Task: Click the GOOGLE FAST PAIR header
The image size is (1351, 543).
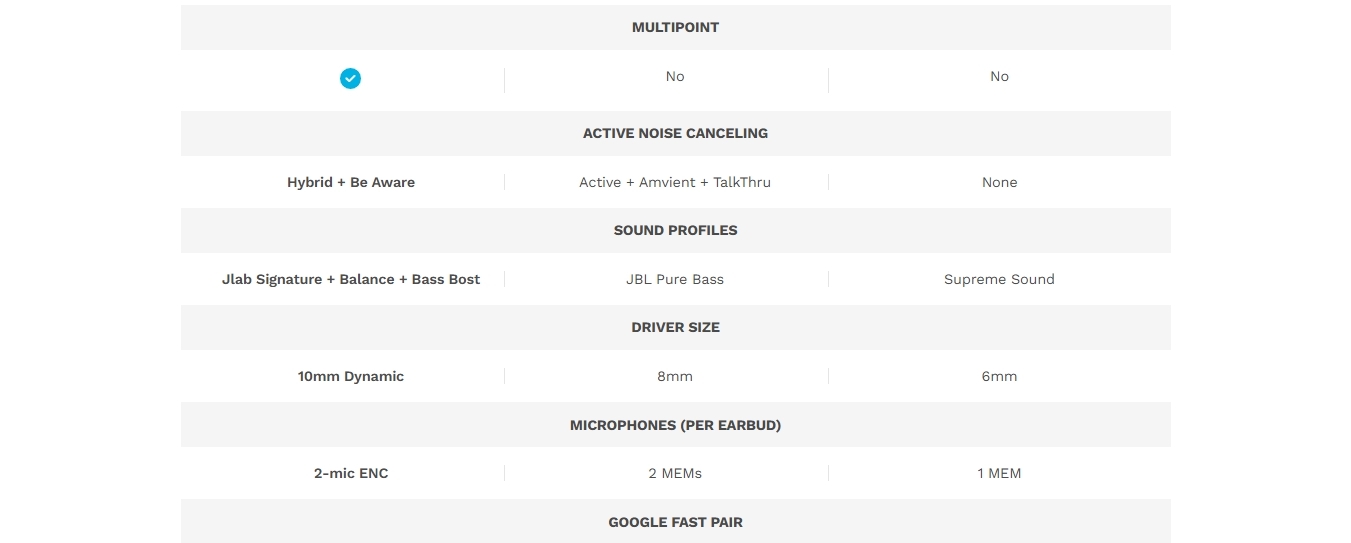Action: click(675, 522)
